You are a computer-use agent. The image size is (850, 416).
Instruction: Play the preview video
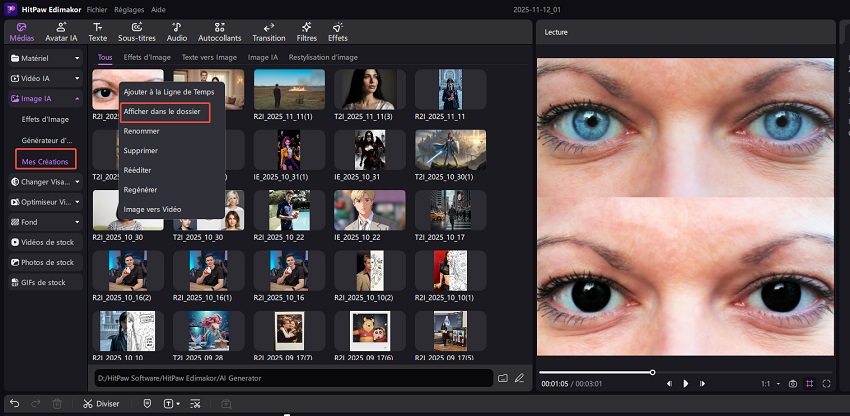click(686, 383)
